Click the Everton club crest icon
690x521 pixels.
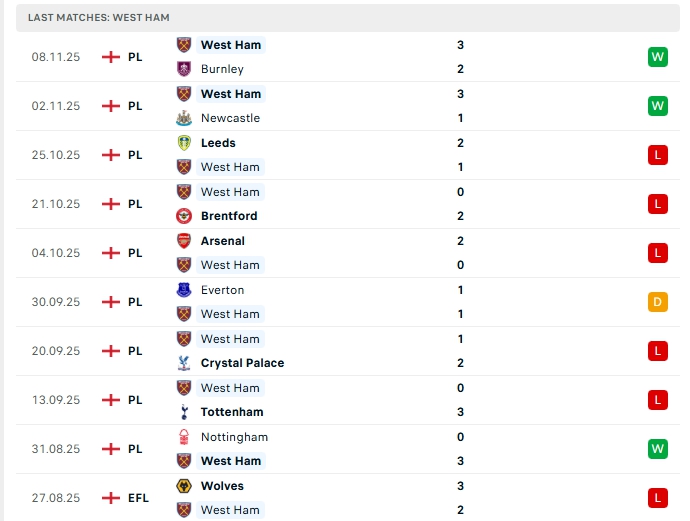click(183, 290)
